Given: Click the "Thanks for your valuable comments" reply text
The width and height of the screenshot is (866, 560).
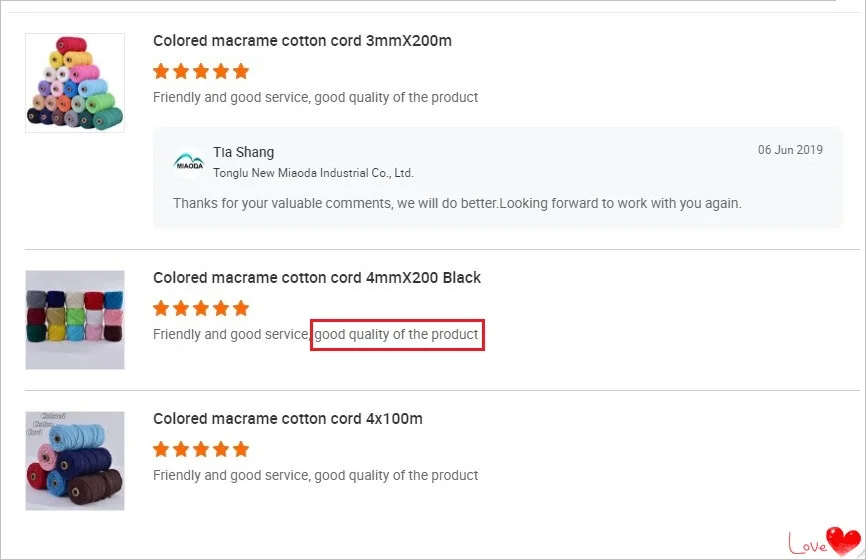Looking at the screenshot, I should (x=457, y=203).
